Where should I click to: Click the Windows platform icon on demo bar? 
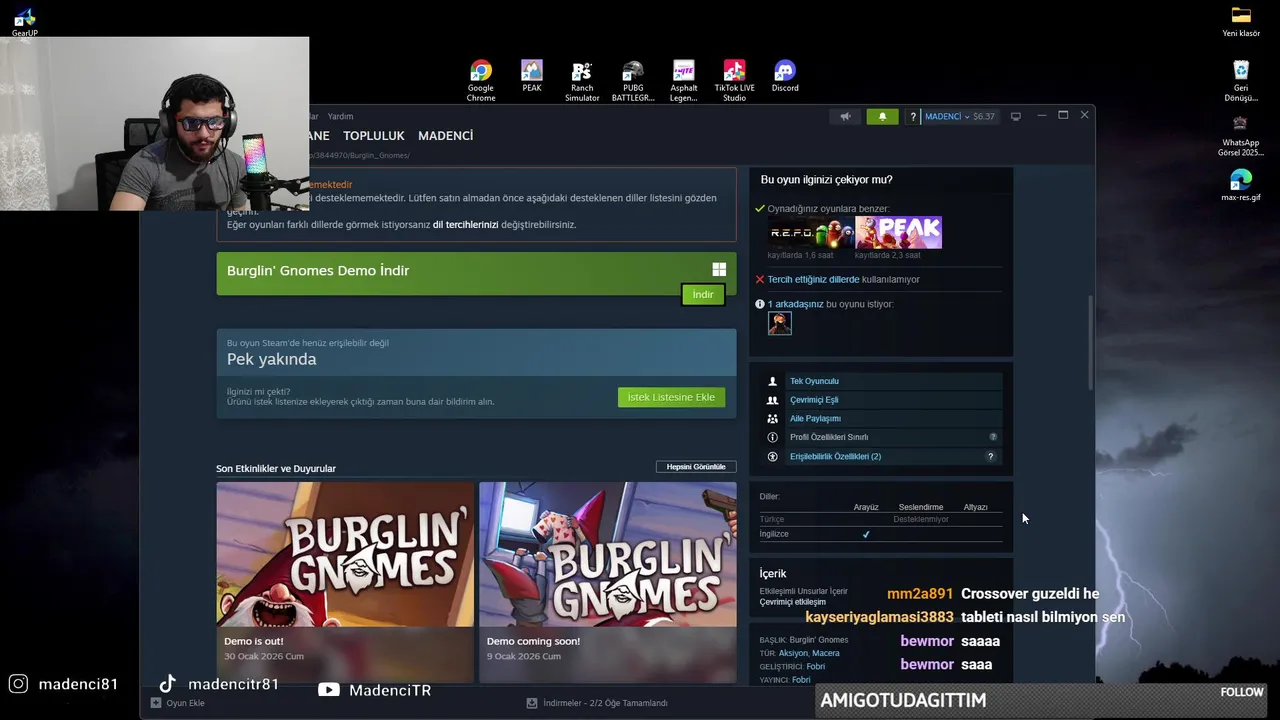(x=718, y=269)
